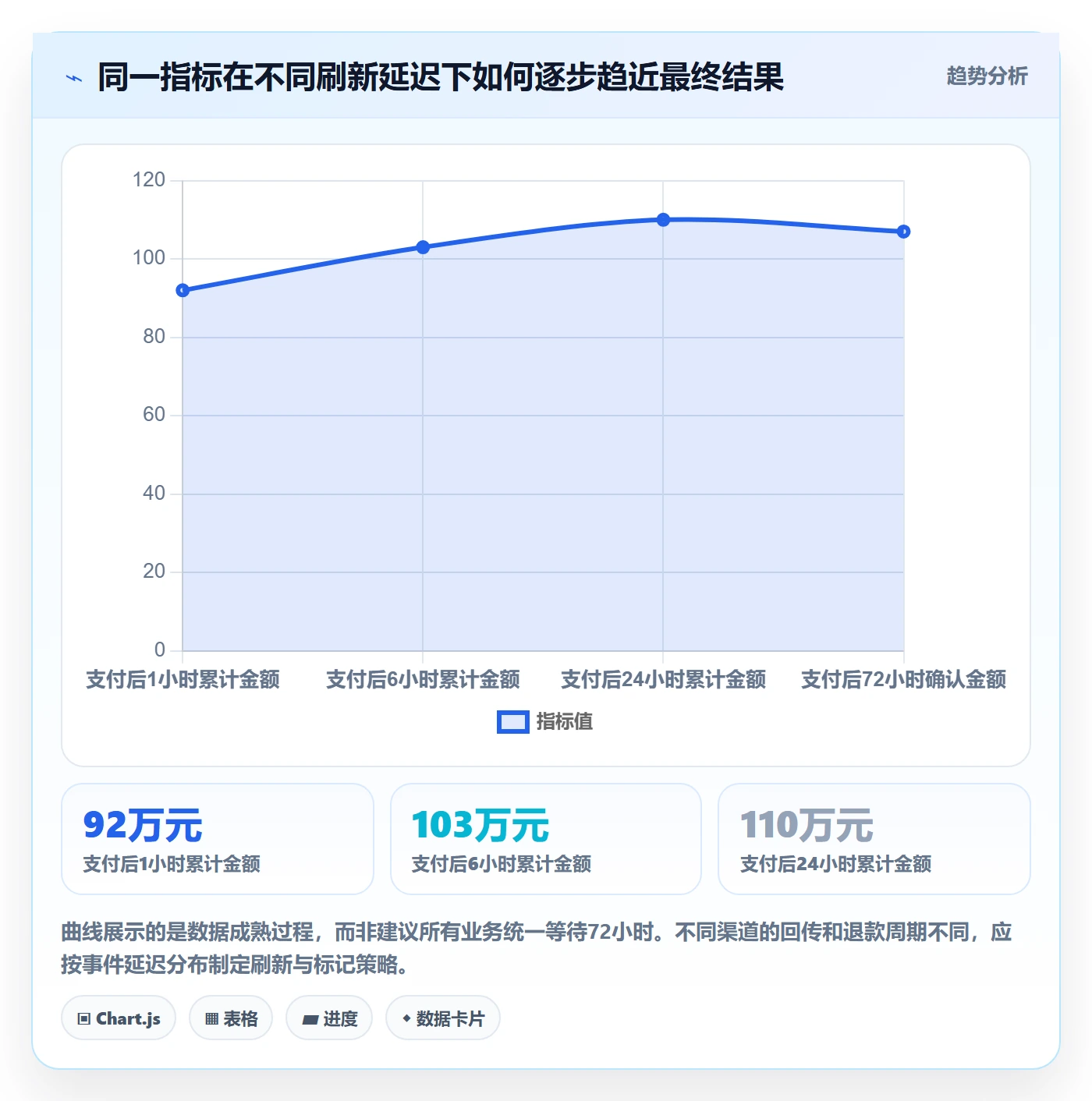Toggle the 指标值 legend color box
This screenshot has height=1101, width=1092.
point(513,722)
